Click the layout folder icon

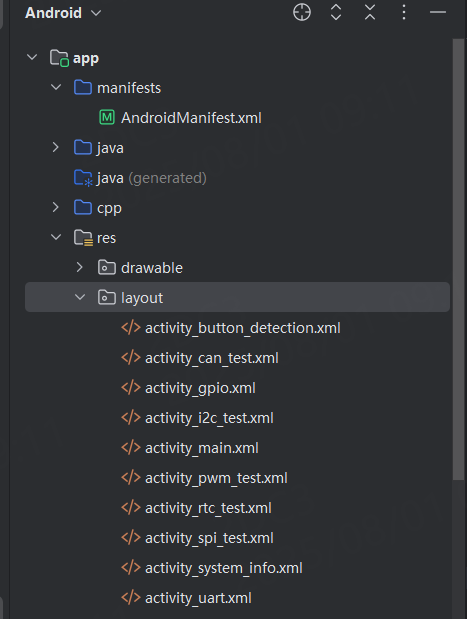click(107, 297)
